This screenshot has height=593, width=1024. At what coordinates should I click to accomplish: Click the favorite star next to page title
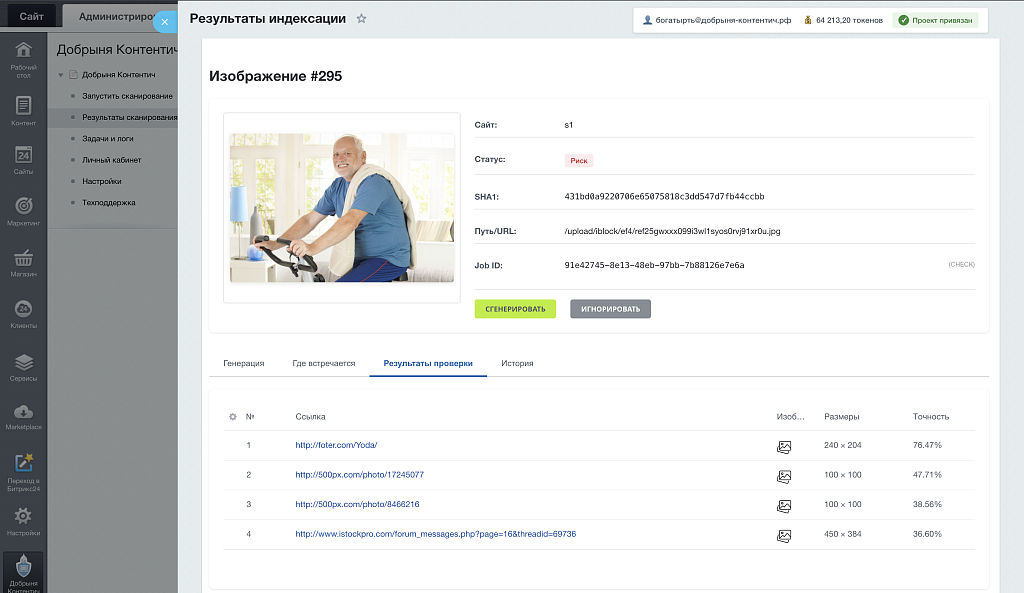pos(362,19)
